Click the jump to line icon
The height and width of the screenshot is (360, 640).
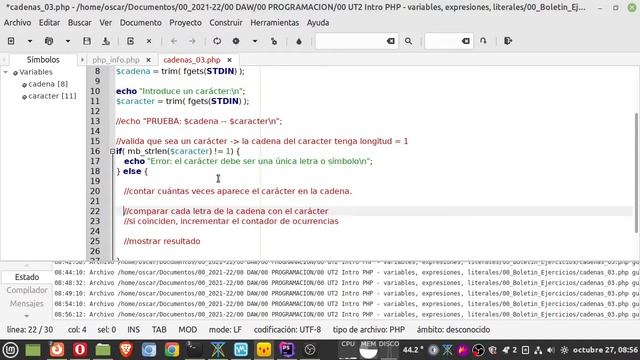coord(483,41)
